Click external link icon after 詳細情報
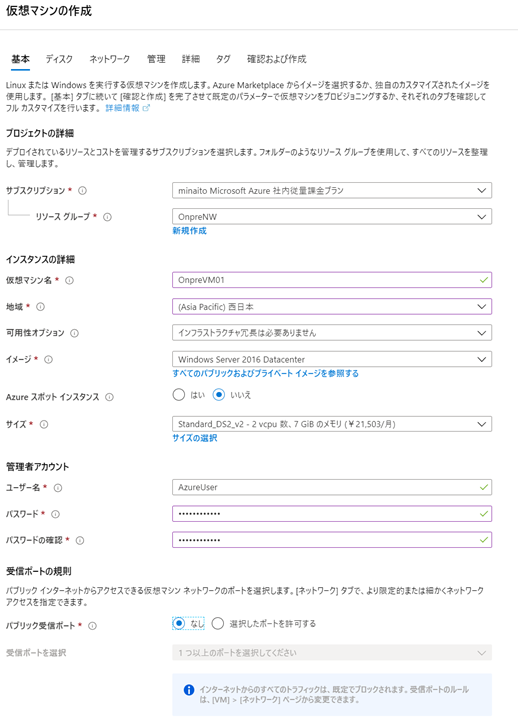 click(146, 108)
